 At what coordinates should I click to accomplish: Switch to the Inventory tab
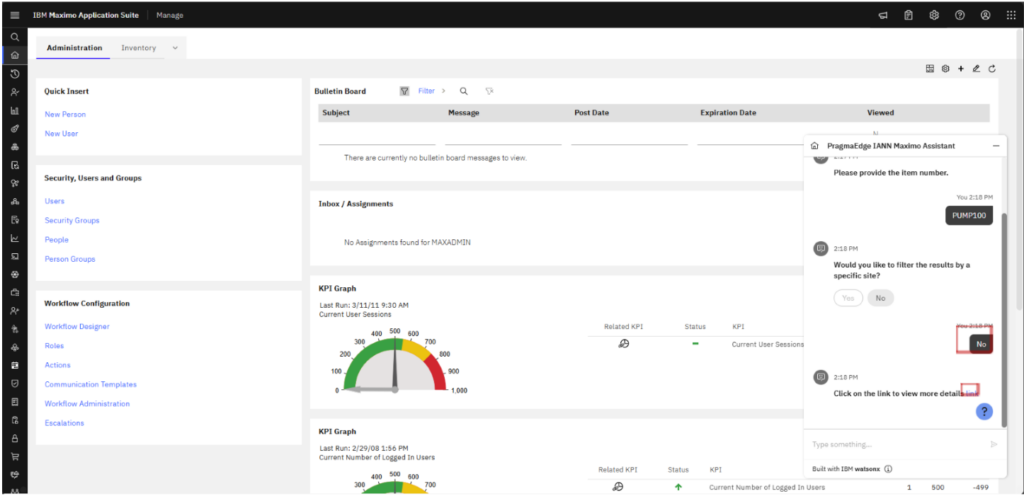tap(138, 48)
